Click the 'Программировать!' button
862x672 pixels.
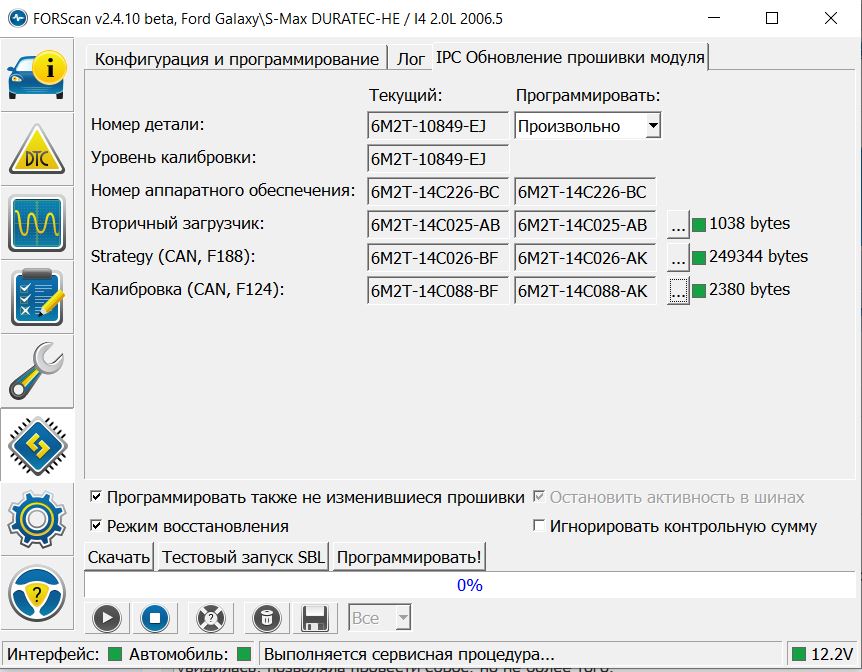(409, 557)
